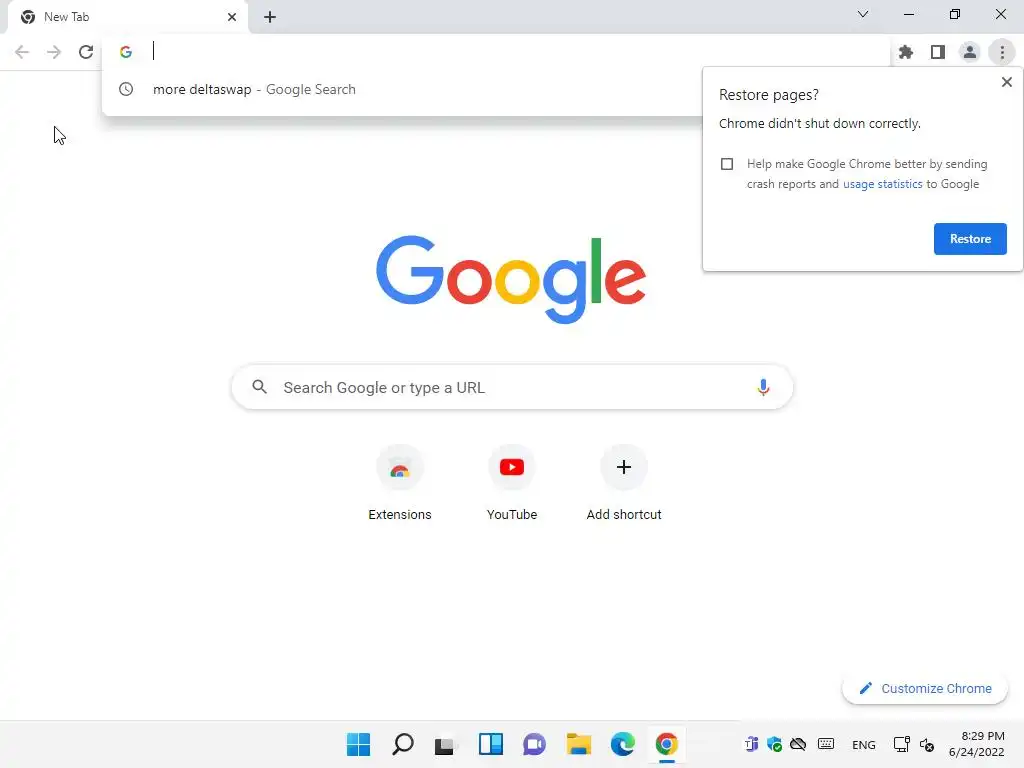
Task: Click the Search Google or type a URL box
Action: 512,387
